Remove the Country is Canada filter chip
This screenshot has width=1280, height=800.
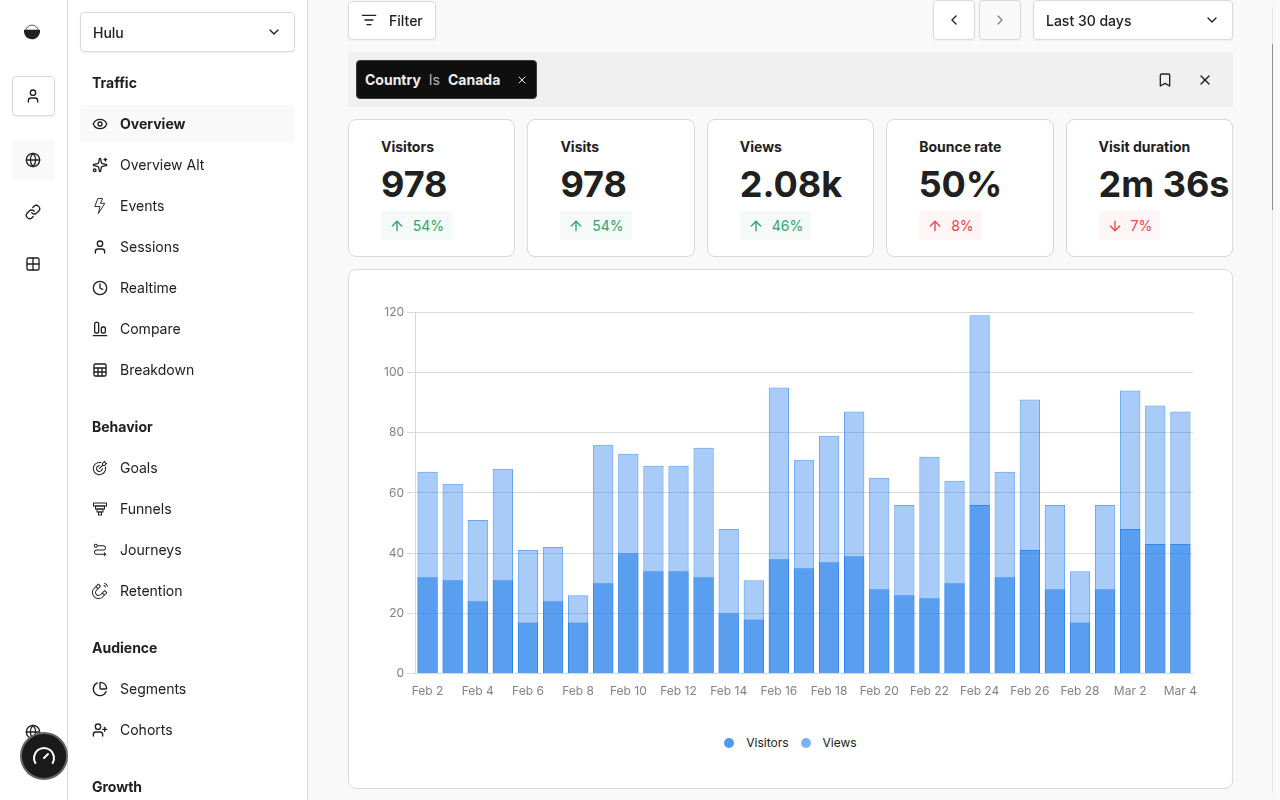tap(522, 80)
